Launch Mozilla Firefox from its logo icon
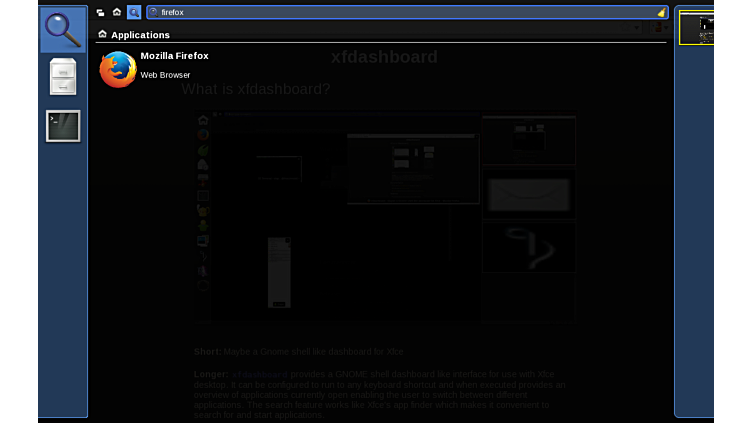 point(118,69)
